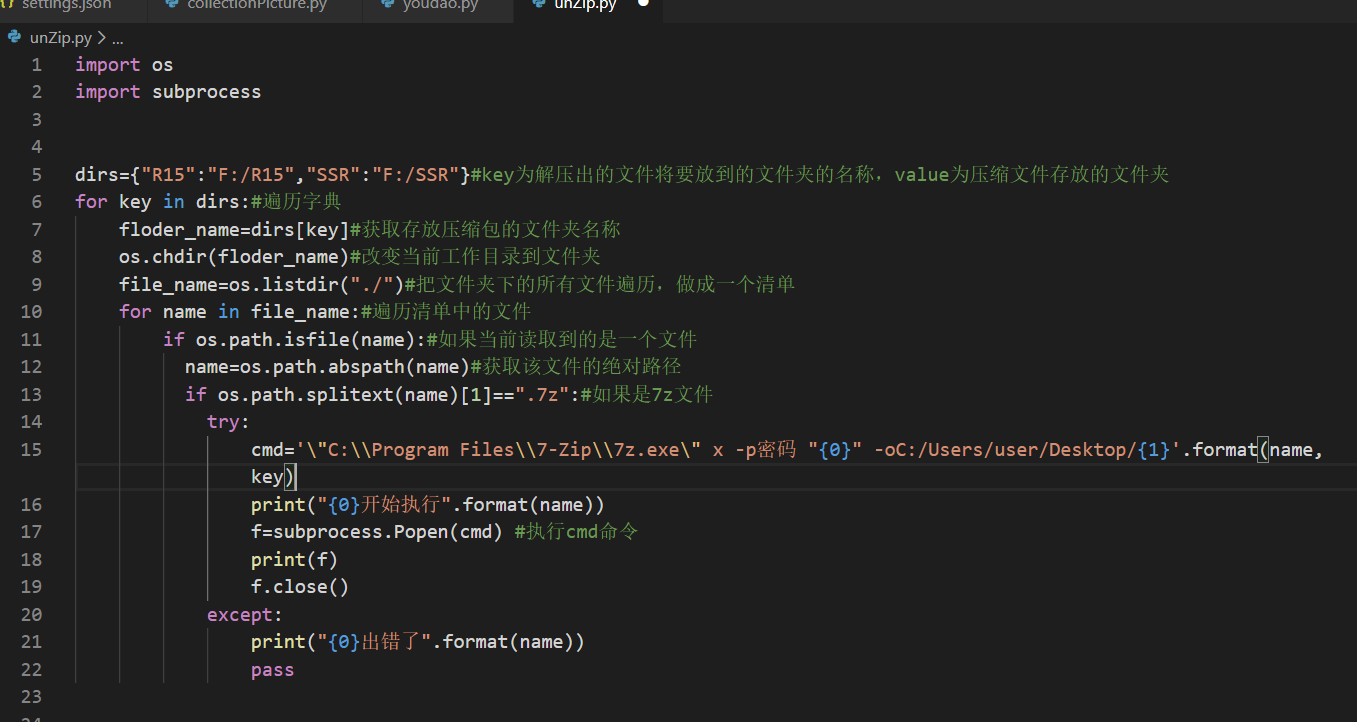Click 'os' in the 'import os' line
Screen dimensions: 1357x722
pos(163,65)
